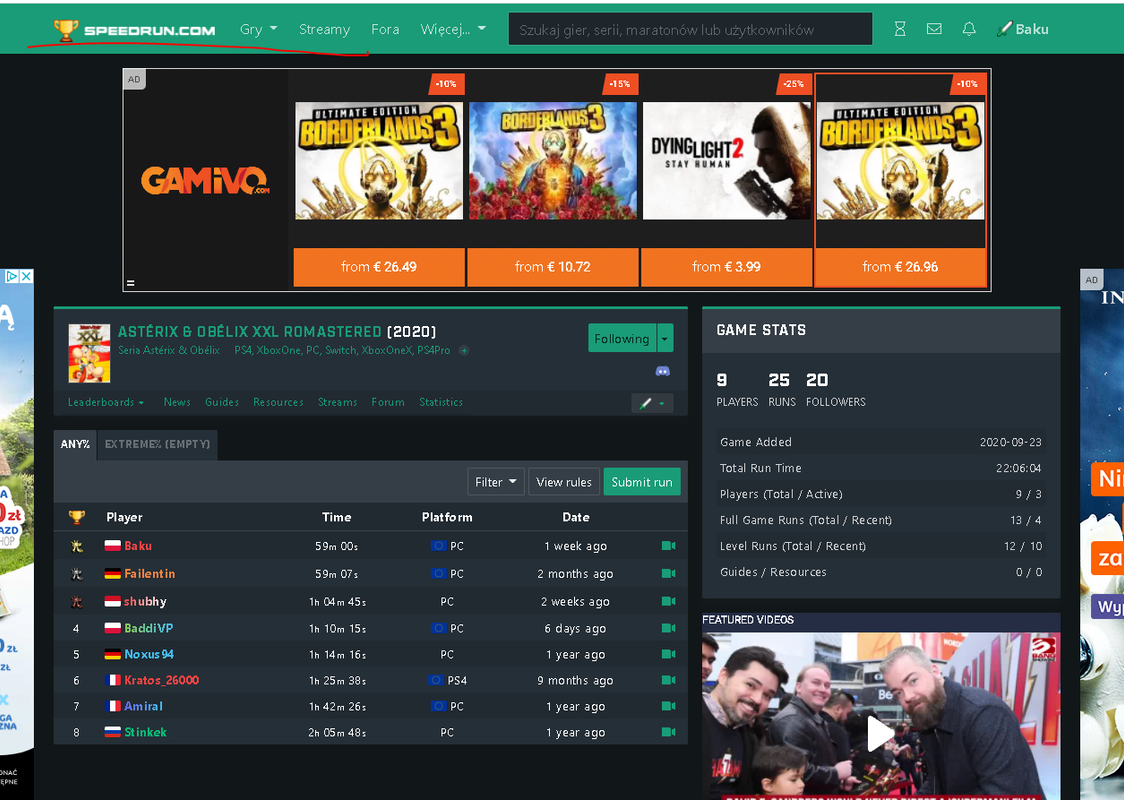1124x800 pixels.
Task: Switch to the Any% category tab
Action: [75, 444]
